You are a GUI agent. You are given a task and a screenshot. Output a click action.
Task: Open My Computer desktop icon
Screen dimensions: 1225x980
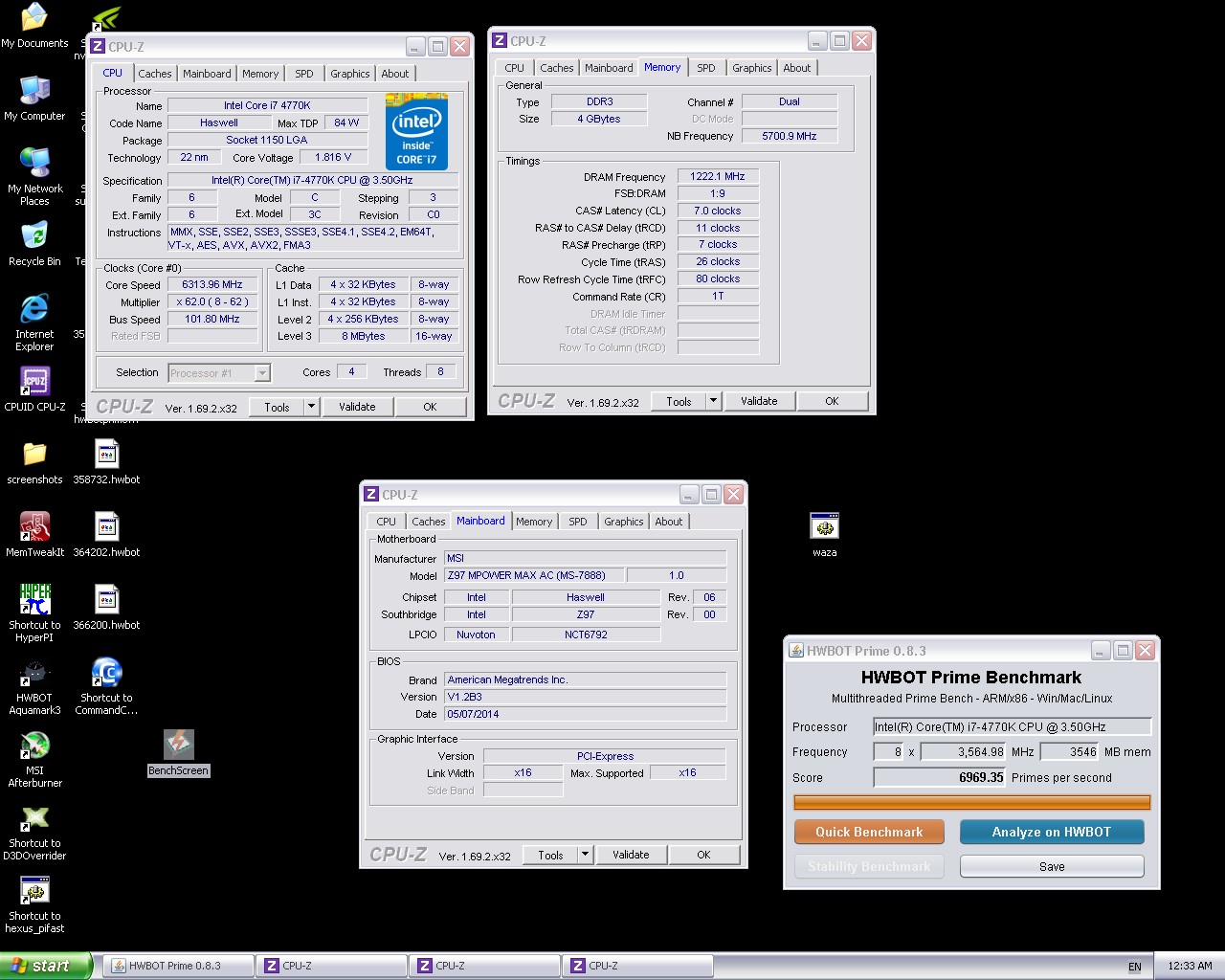(x=34, y=98)
